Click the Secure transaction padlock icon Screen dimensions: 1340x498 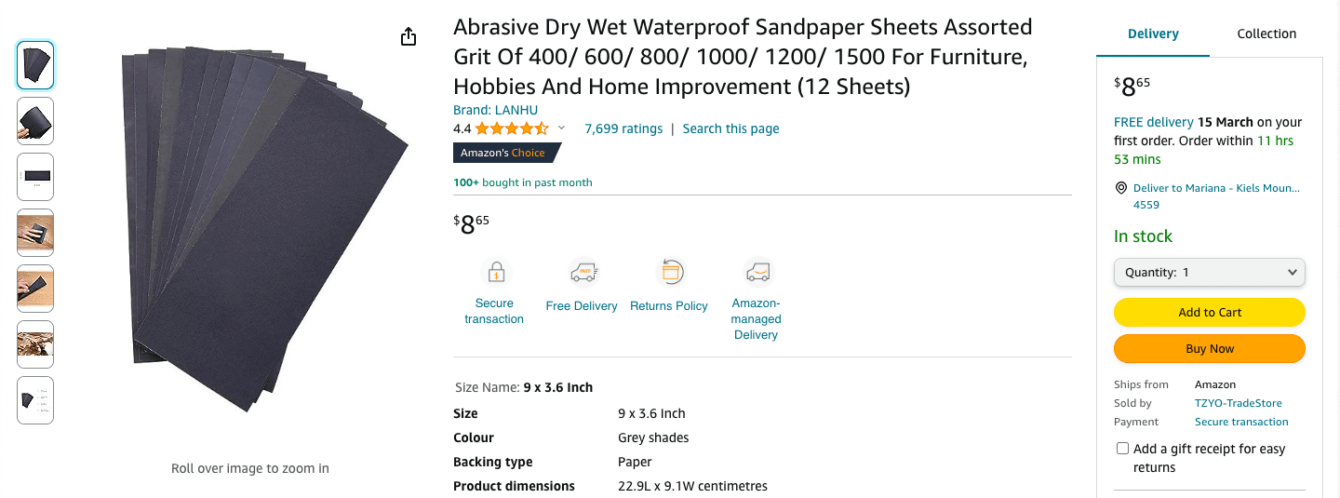pos(495,272)
